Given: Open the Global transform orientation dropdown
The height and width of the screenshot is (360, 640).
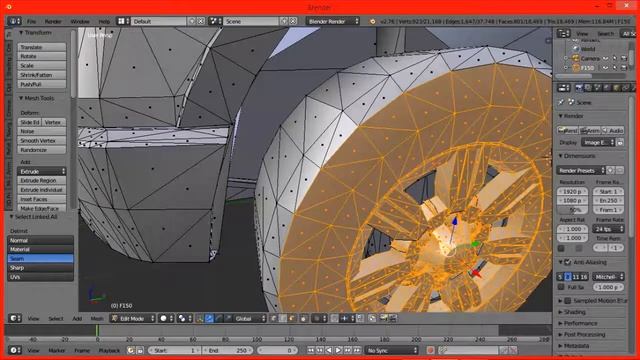Looking at the screenshot, I should pos(250,318).
